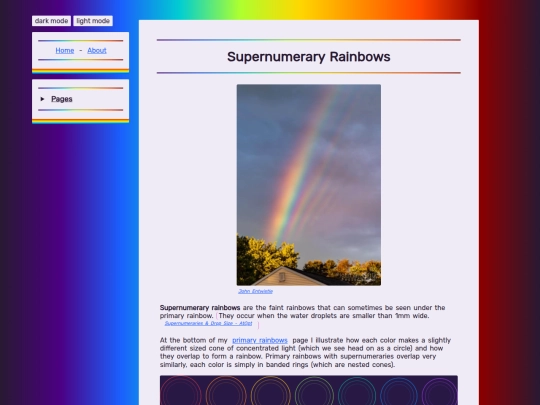Switch to light mode

pos(93,21)
